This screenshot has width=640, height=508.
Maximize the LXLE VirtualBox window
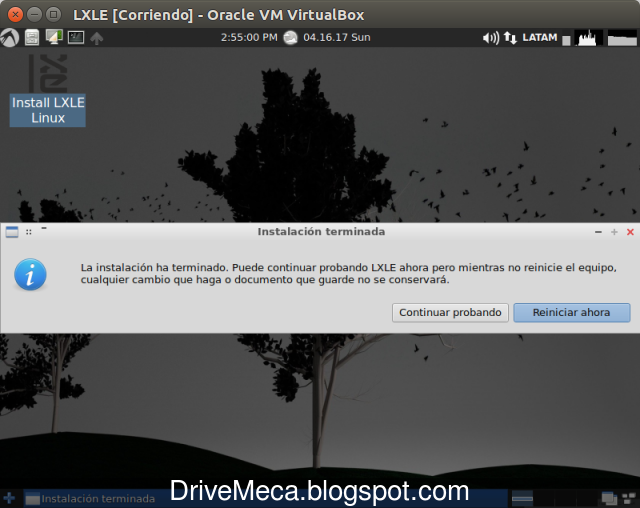pos(53,15)
